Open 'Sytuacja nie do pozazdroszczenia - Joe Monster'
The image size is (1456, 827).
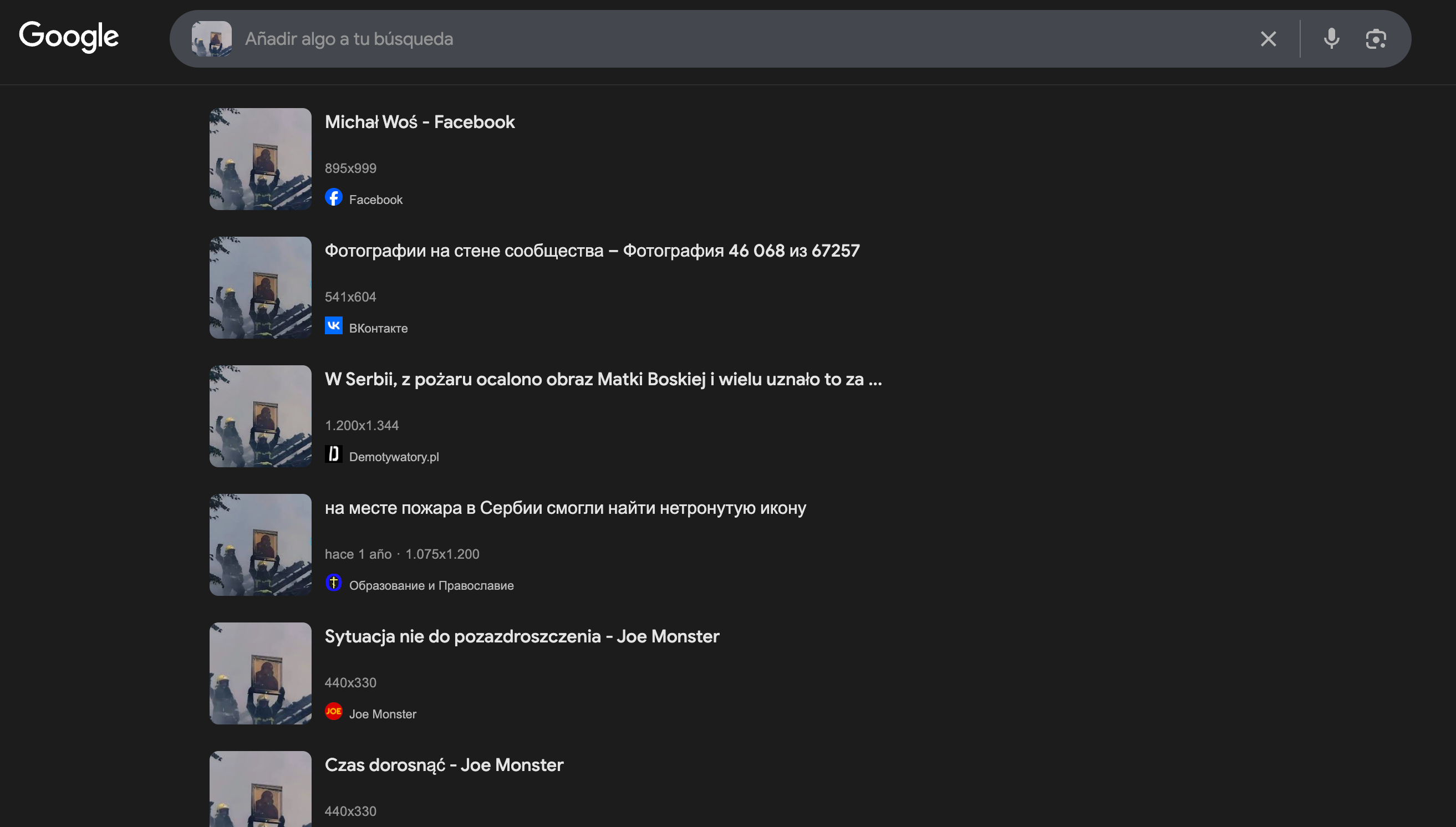pyautogui.click(x=522, y=637)
